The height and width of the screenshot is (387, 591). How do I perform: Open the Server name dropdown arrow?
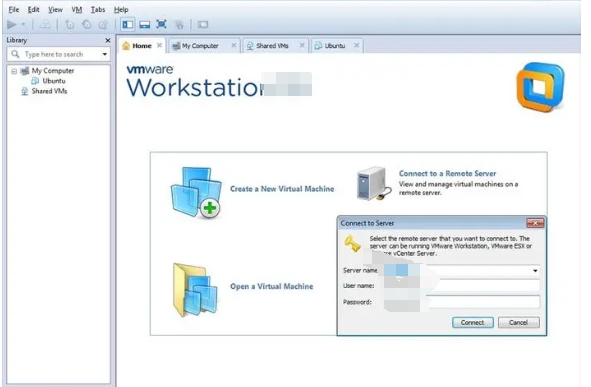535,271
